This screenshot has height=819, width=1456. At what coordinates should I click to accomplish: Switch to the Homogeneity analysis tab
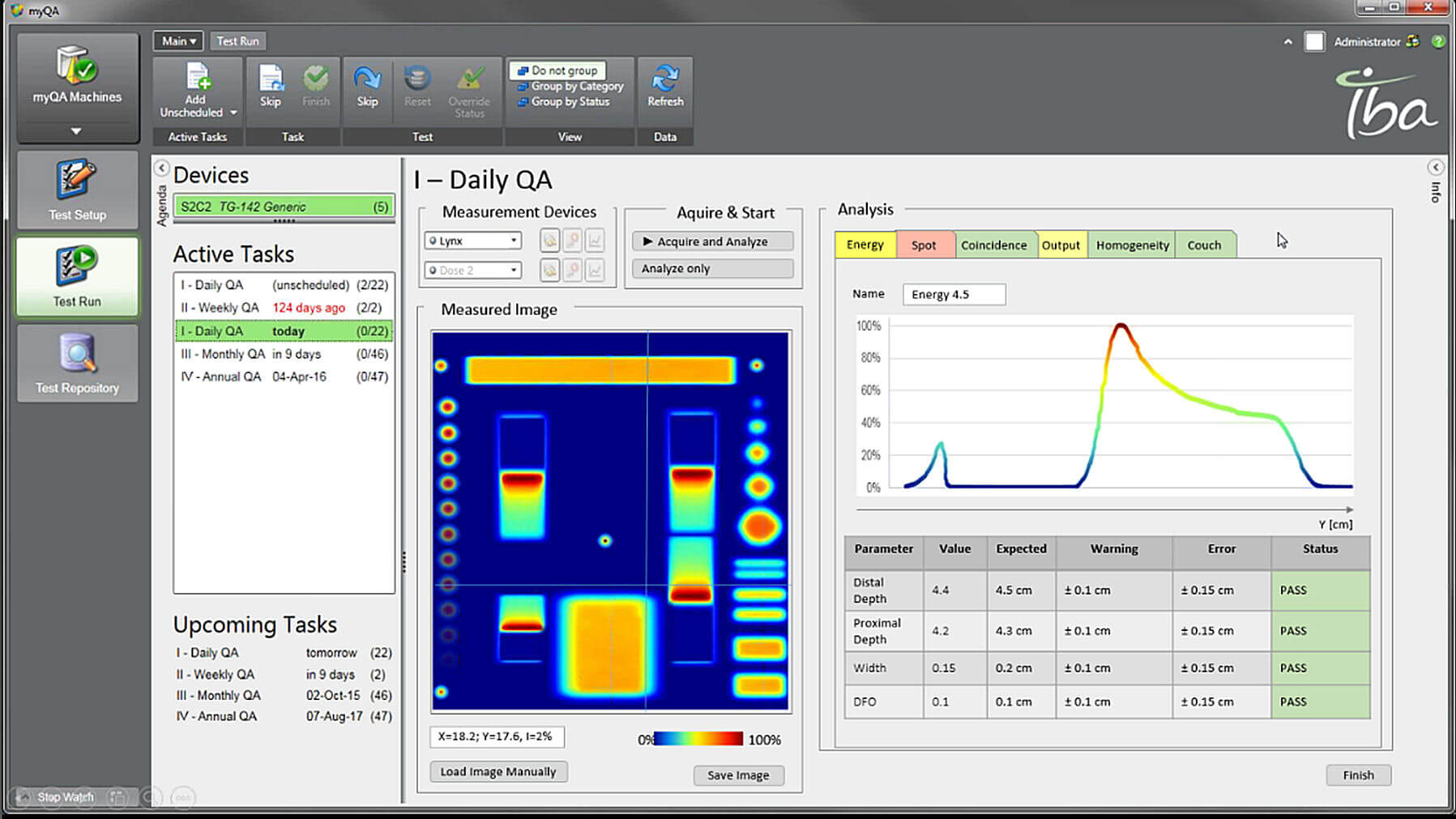[1132, 245]
